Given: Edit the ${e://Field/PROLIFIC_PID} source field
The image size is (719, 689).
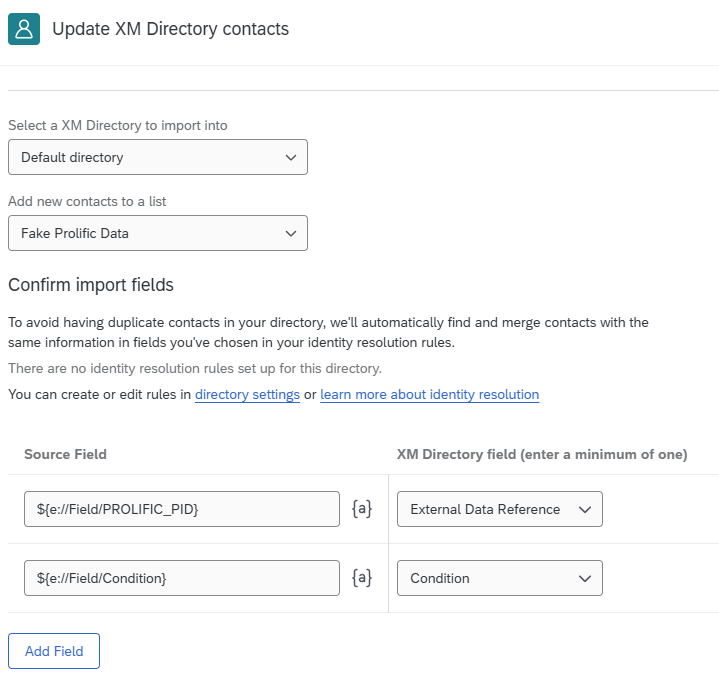Looking at the screenshot, I should 182,509.
